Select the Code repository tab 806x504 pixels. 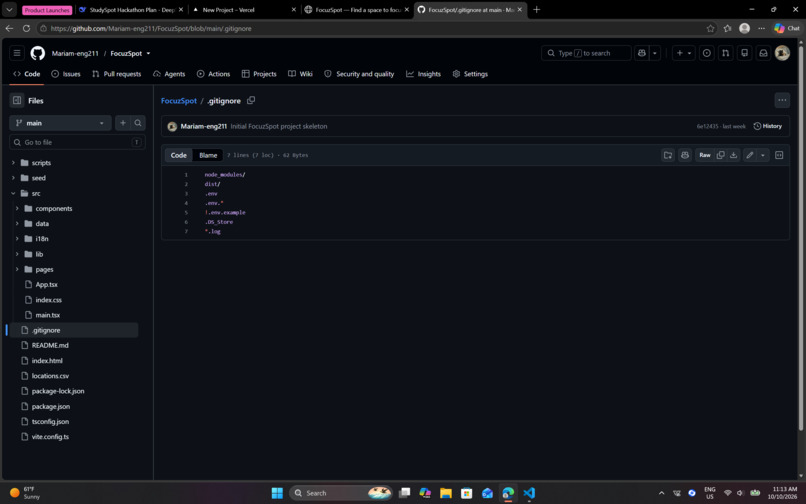click(27, 74)
